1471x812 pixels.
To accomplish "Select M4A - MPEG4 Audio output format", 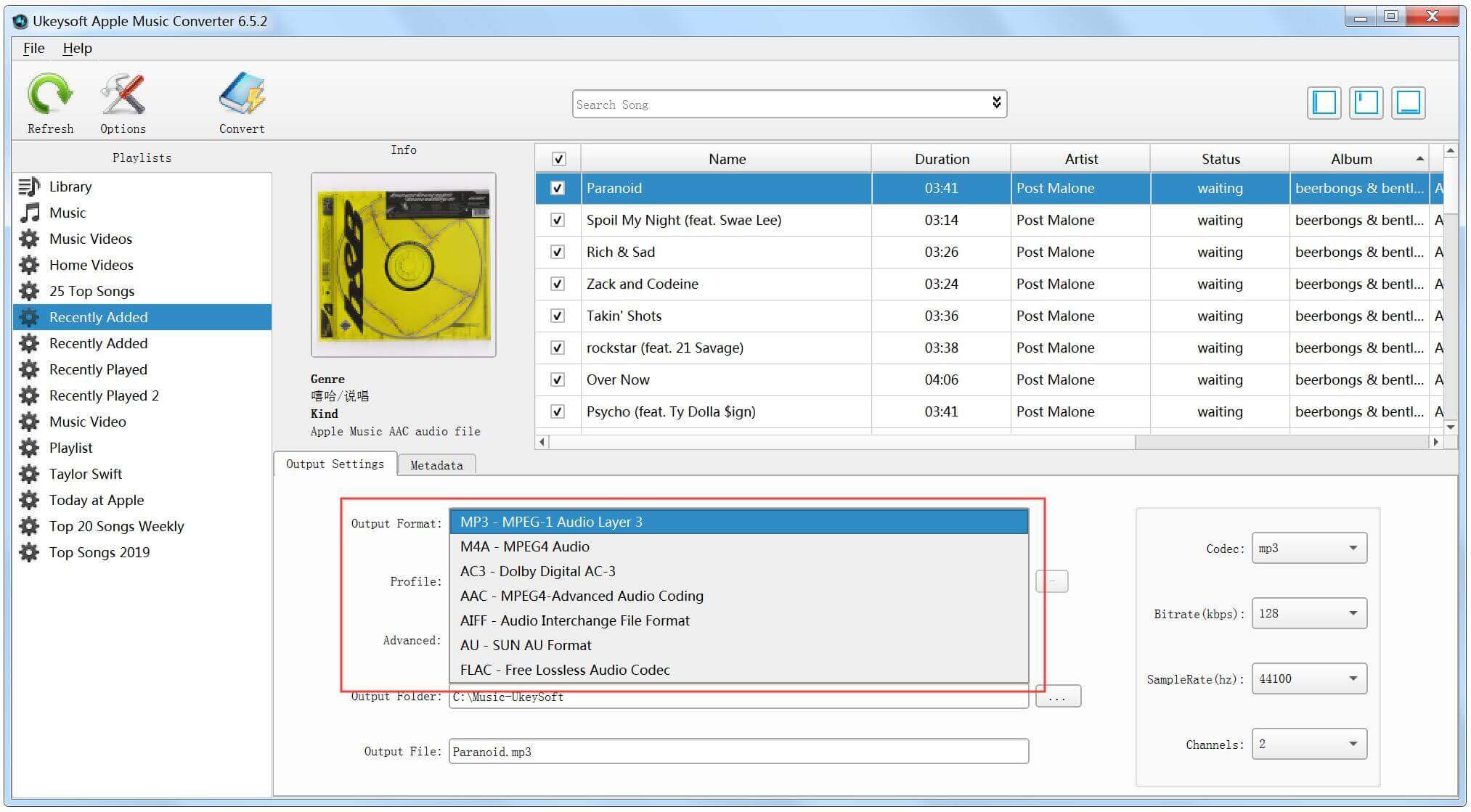I will pyautogui.click(x=526, y=545).
